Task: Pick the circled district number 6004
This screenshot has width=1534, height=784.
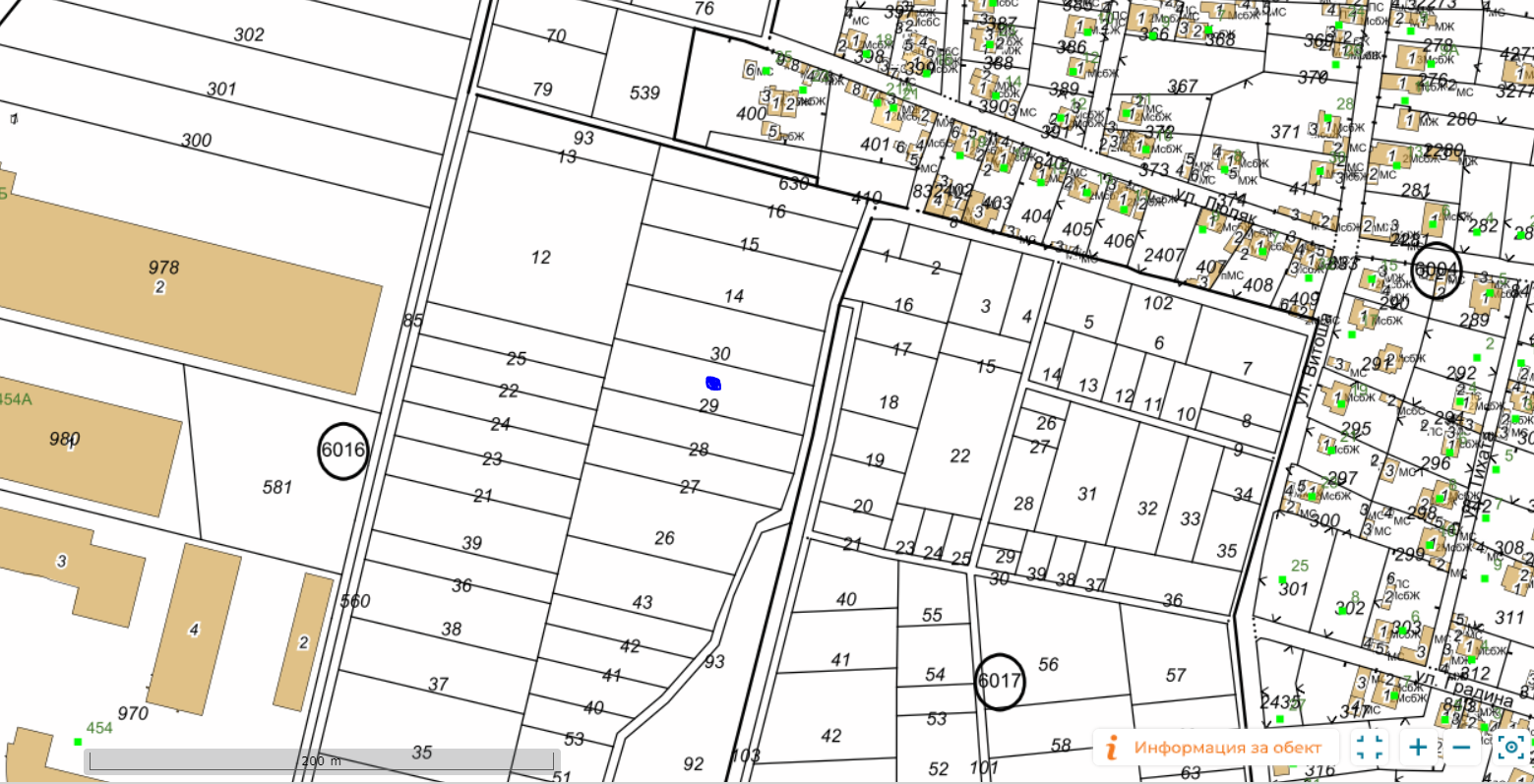Action: point(1437,270)
